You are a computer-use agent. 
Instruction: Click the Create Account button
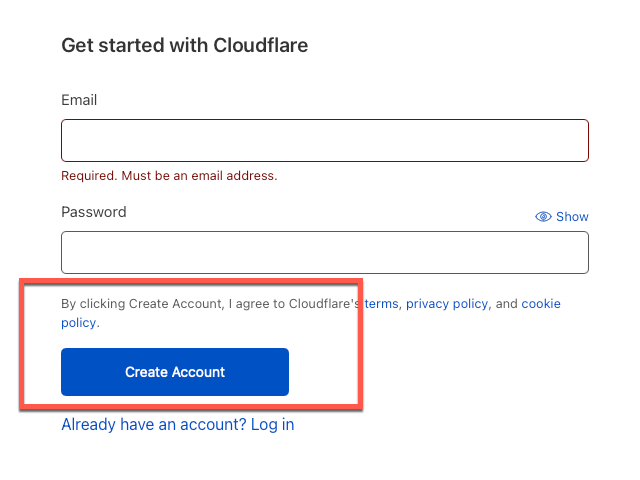[175, 372]
